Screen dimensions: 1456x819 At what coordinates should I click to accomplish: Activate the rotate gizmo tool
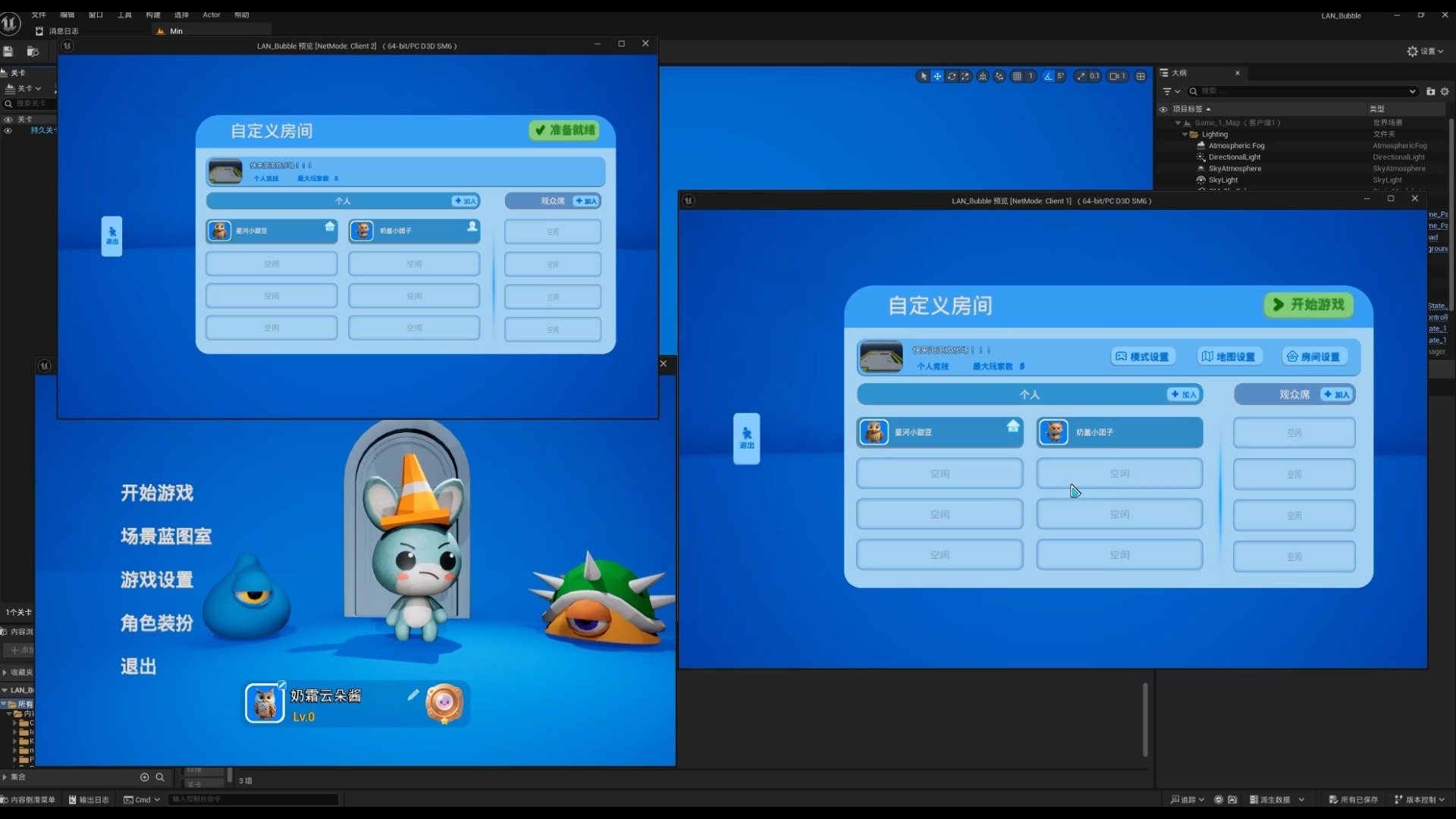tap(952, 76)
